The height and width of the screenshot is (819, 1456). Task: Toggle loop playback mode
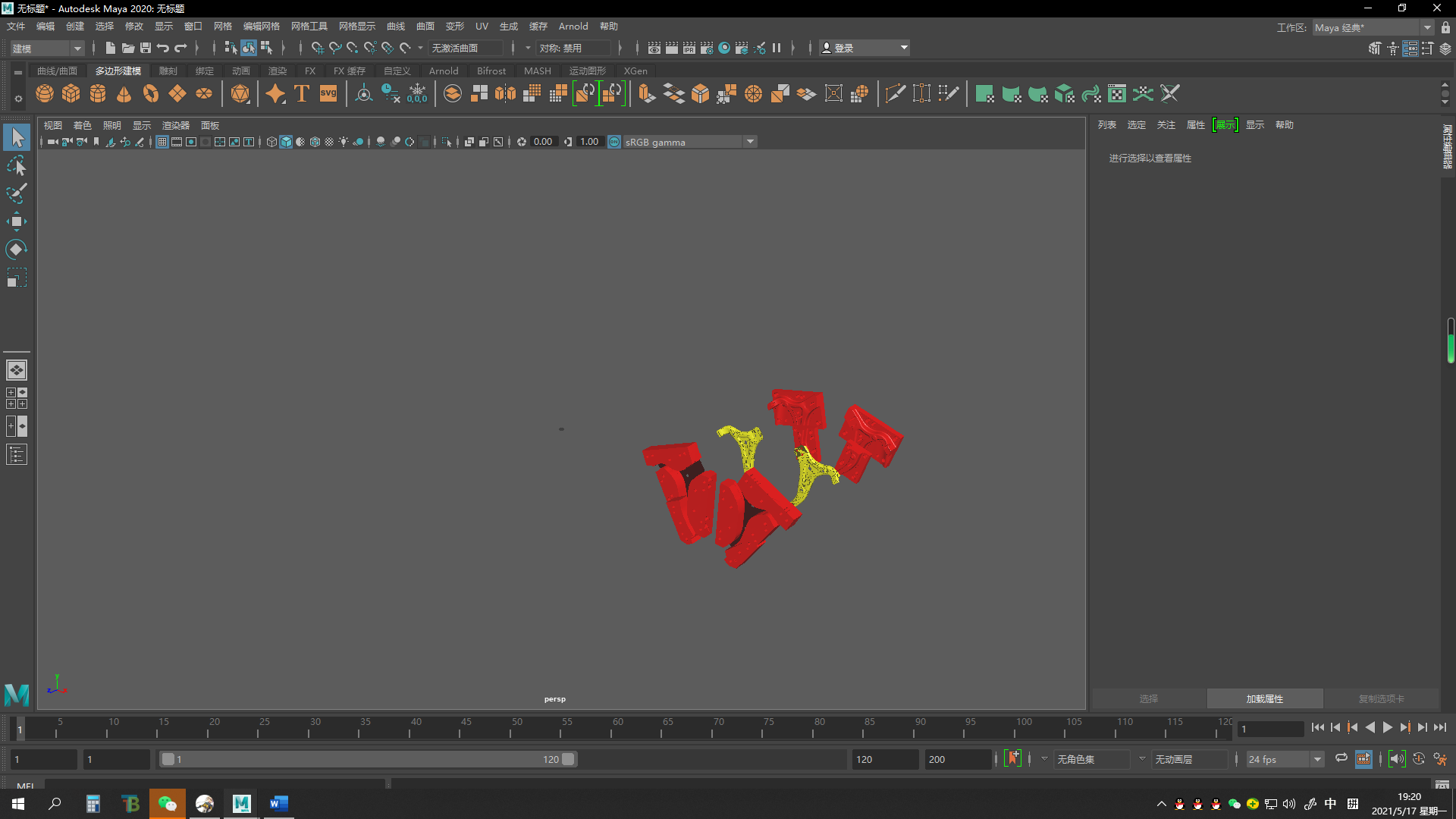1341,759
